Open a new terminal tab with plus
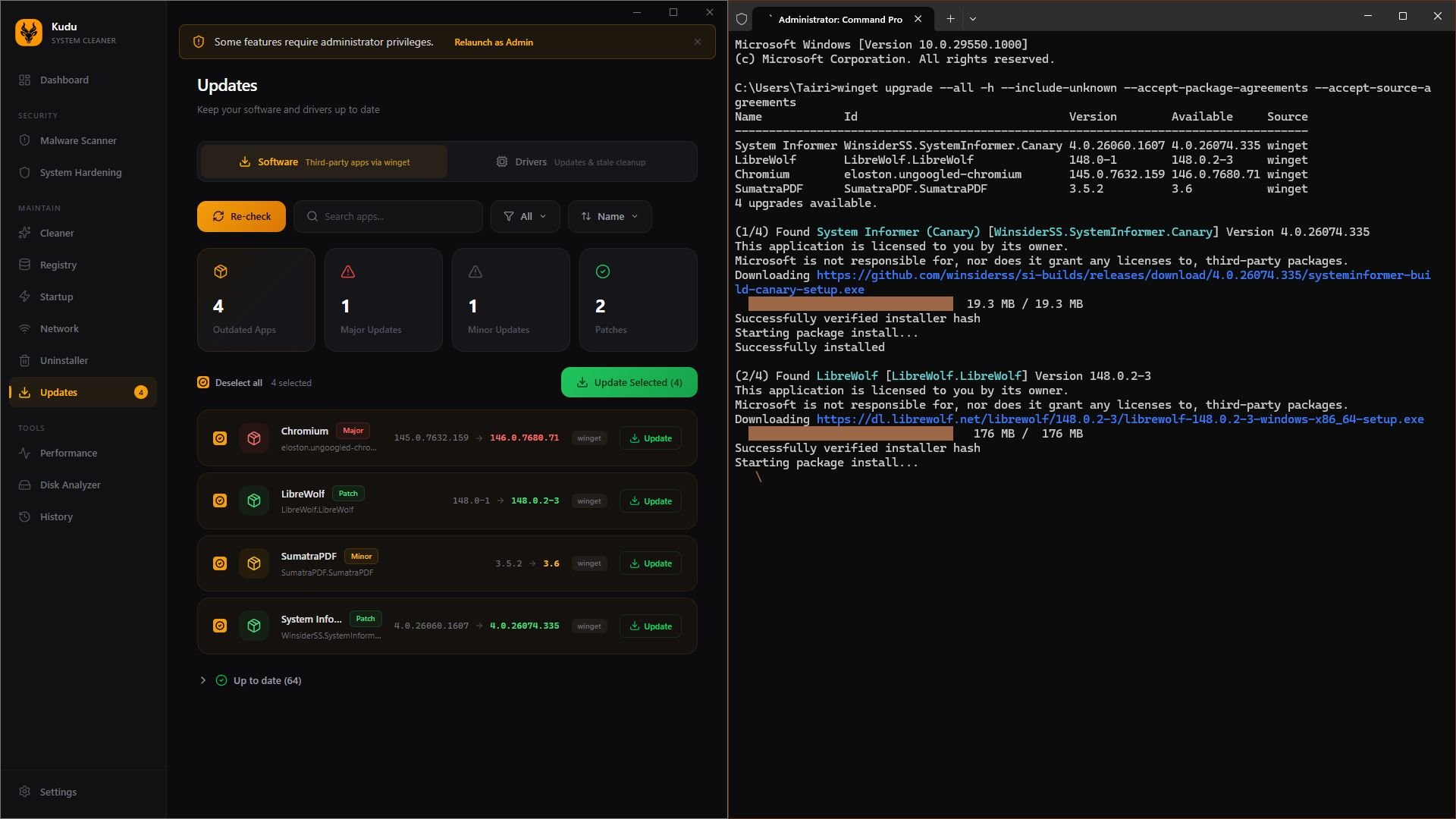The image size is (1456, 819). click(x=950, y=19)
